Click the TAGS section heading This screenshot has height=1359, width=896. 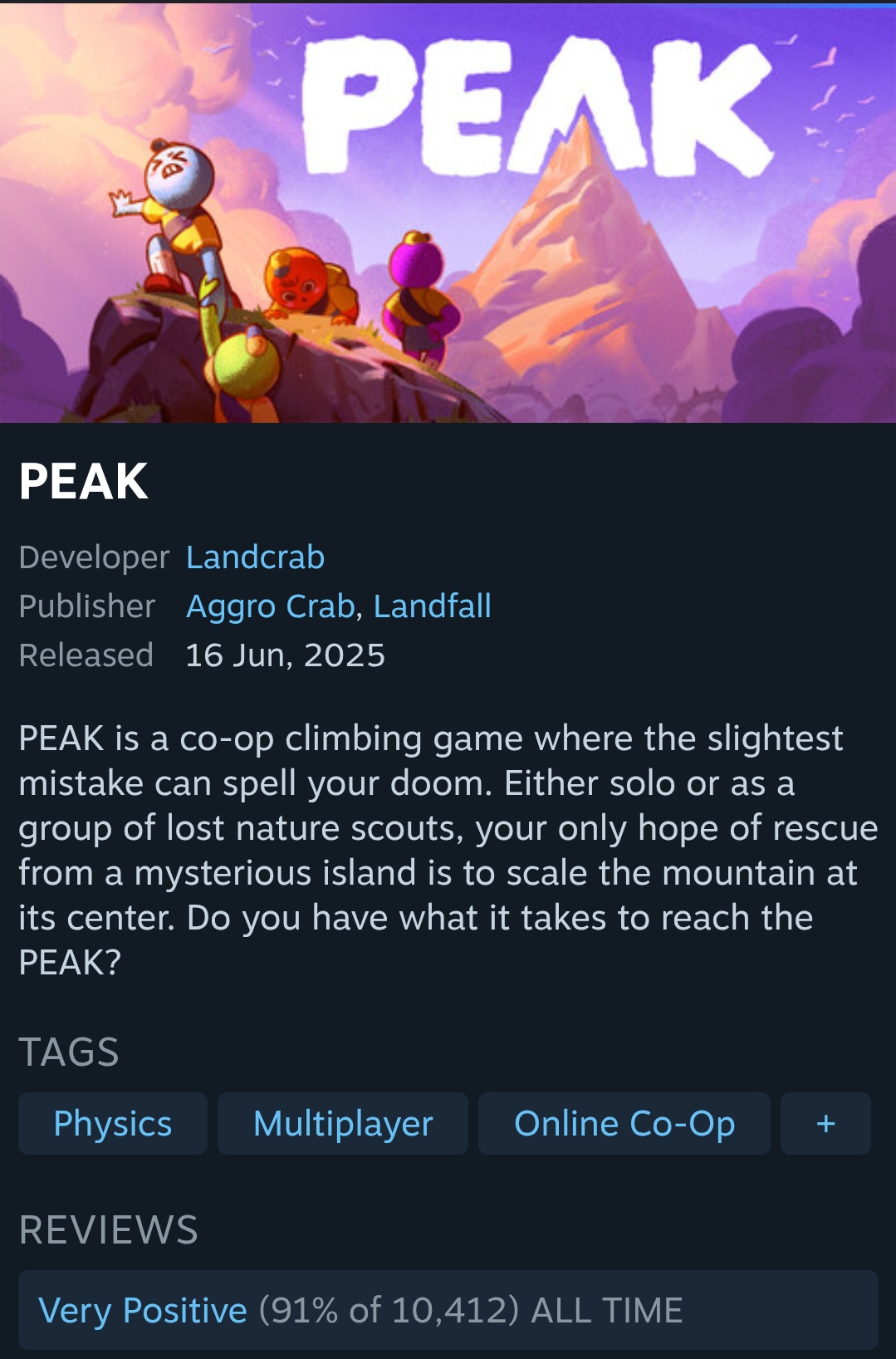coord(69,1052)
